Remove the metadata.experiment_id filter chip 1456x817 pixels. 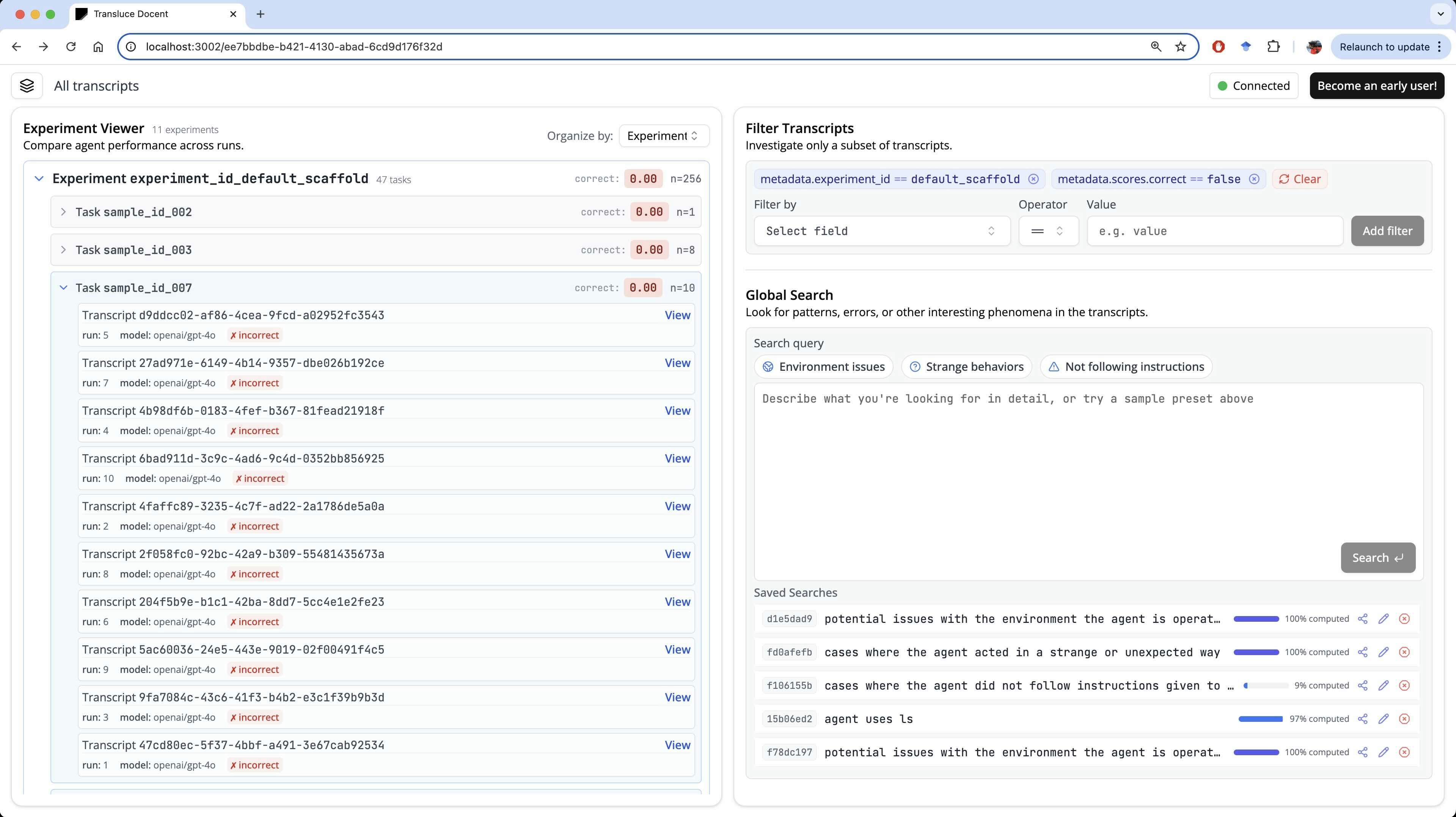point(1034,179)
